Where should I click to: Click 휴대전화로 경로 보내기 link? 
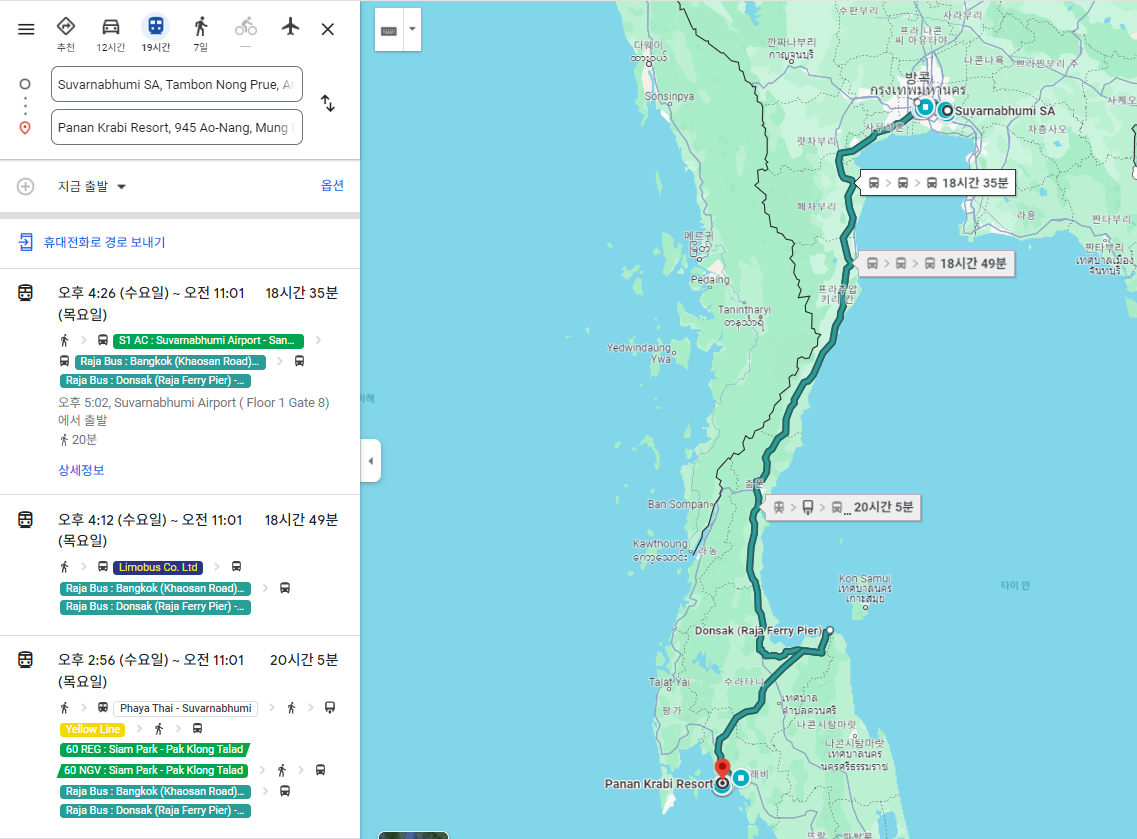tap(104, 242)
